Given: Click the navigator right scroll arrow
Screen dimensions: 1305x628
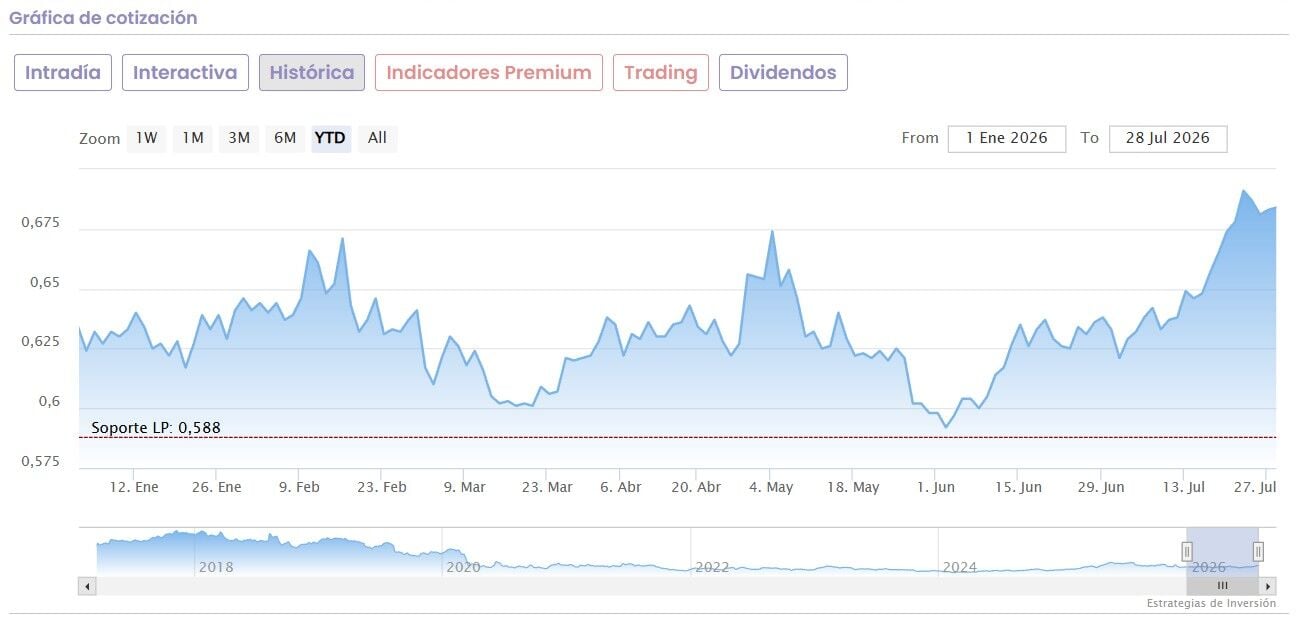Looking at the screenshot, I should 1268,586.
